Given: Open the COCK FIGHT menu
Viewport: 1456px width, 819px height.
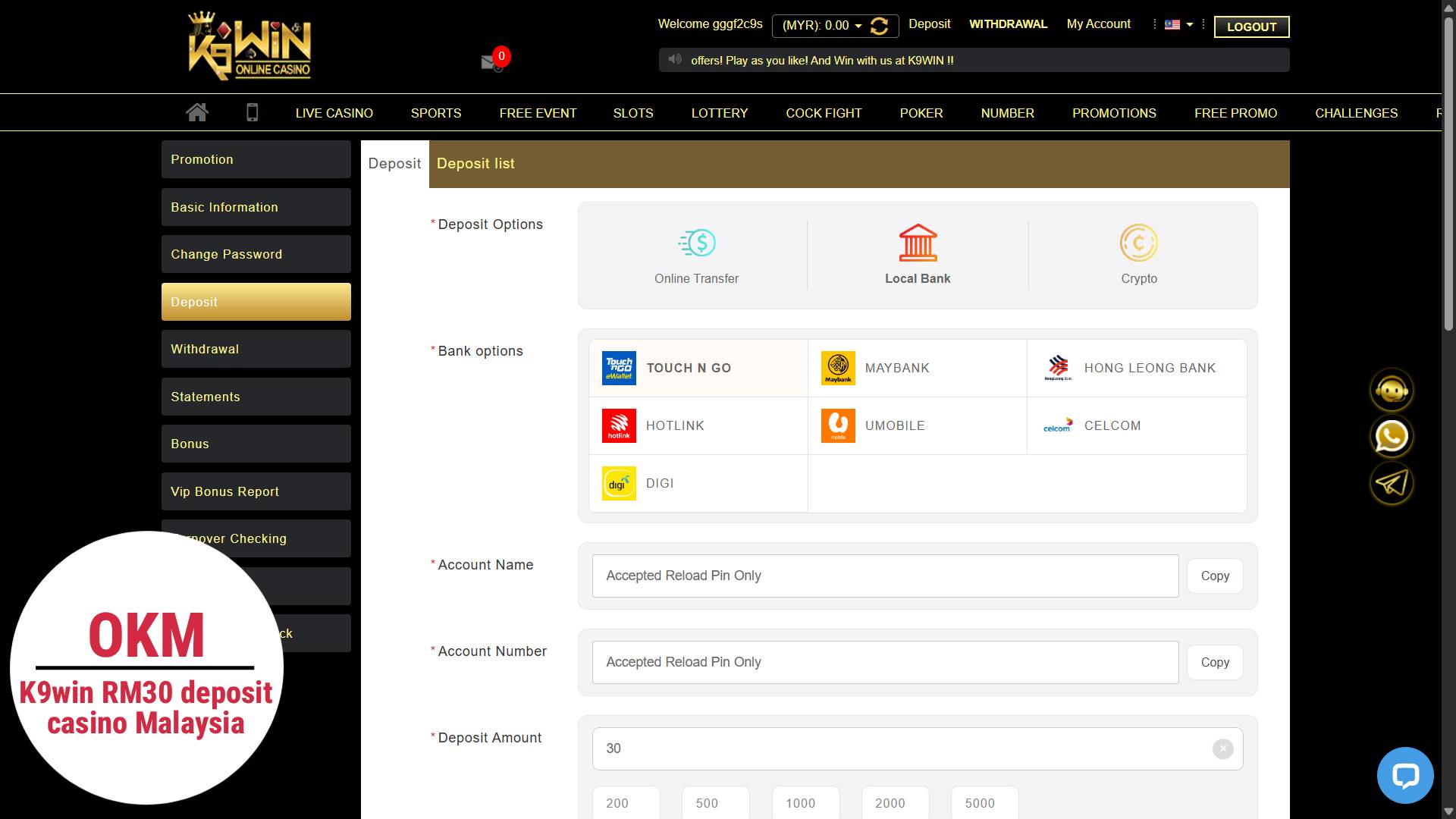Looking at the screenshot, I should tap(824, 113).
